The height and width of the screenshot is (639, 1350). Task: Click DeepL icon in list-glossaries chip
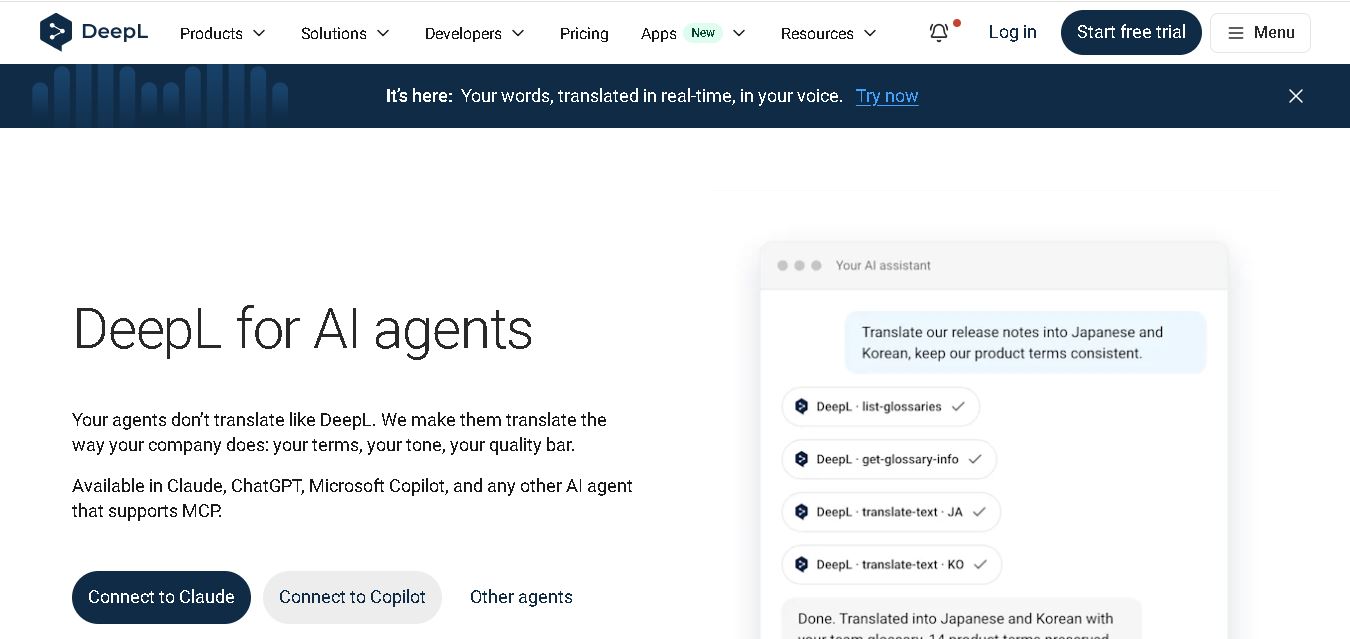click(x=801, y=407)
